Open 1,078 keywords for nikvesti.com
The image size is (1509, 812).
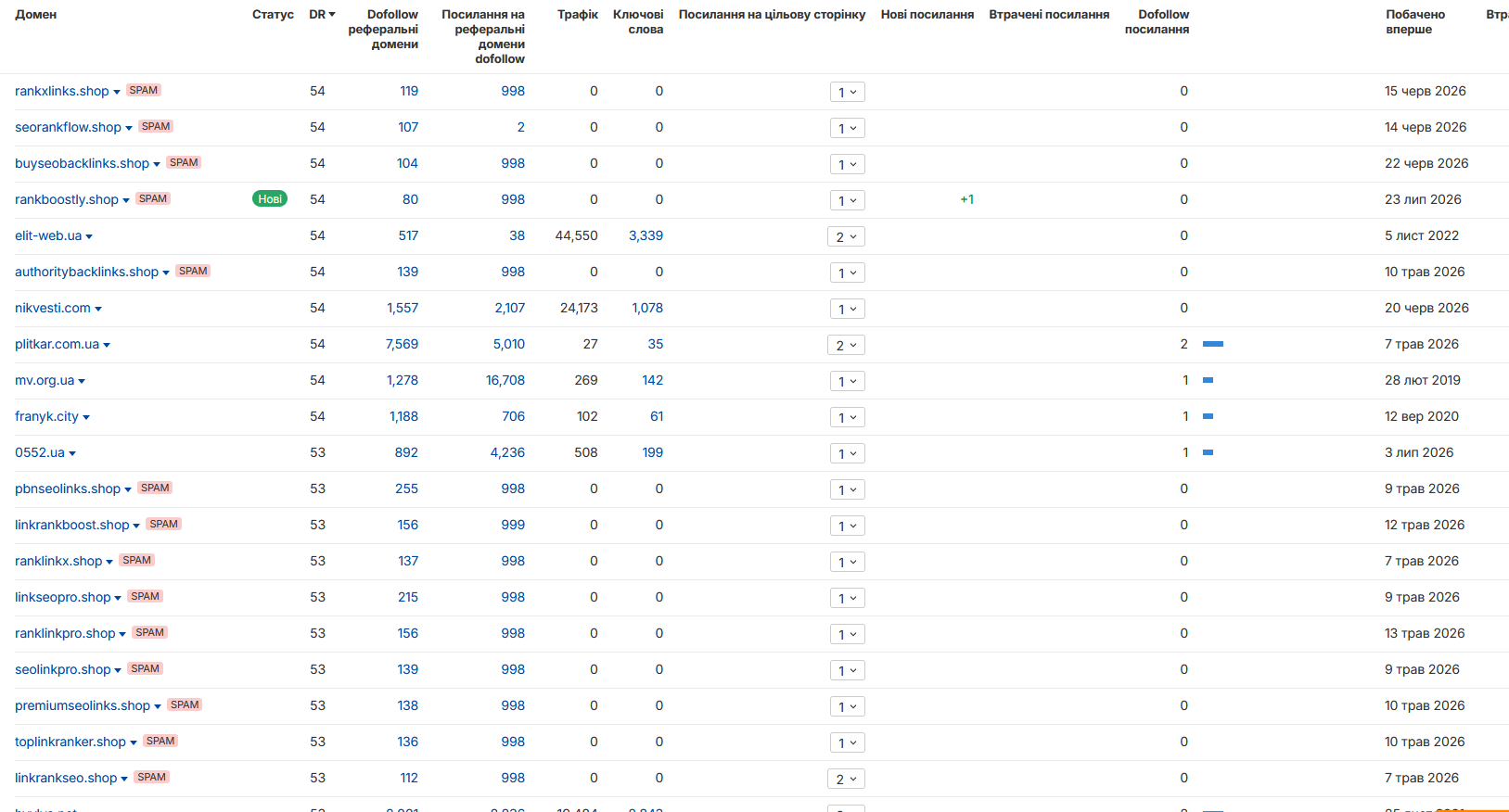647,308
